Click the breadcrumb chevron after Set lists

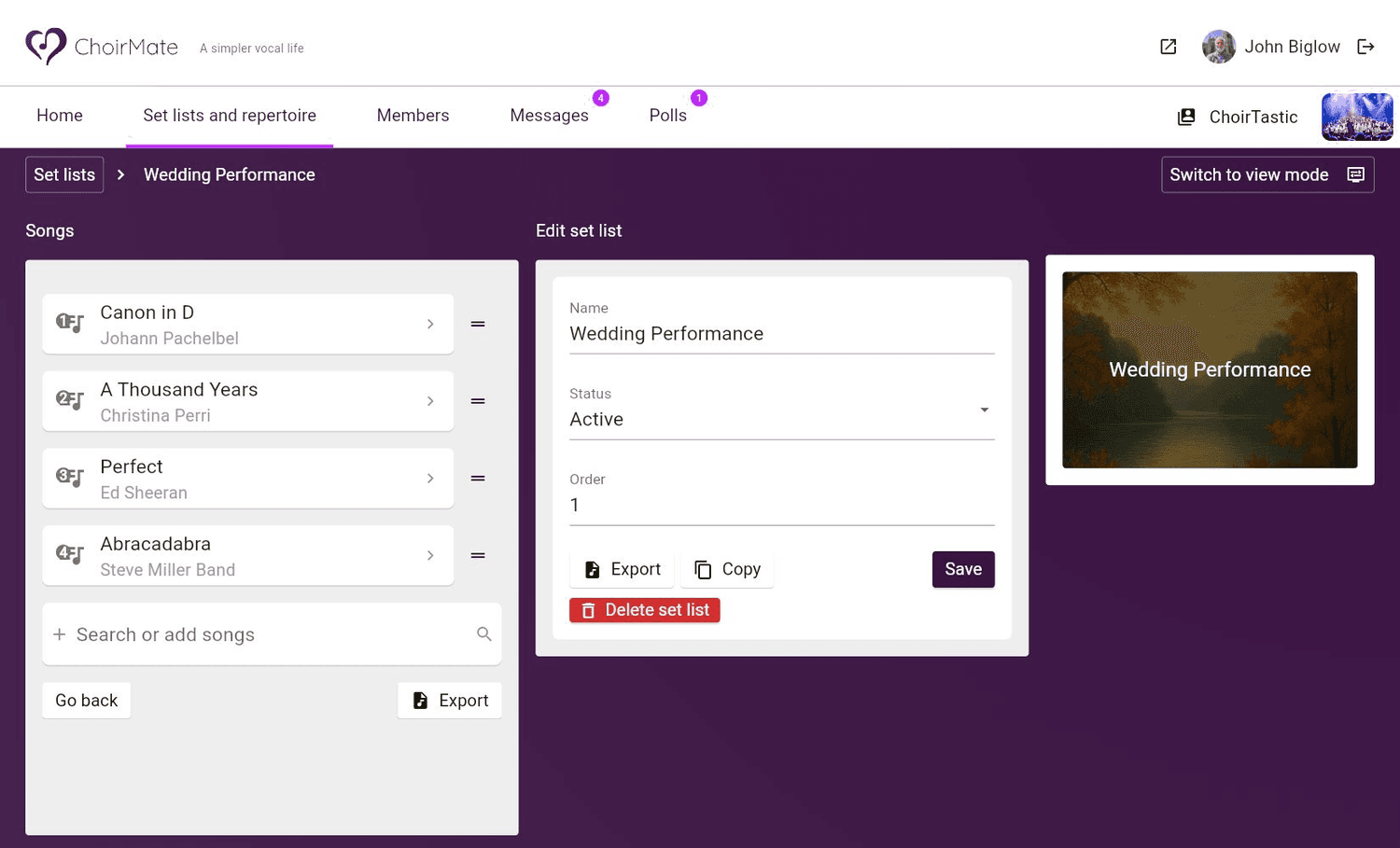(120, 174)
